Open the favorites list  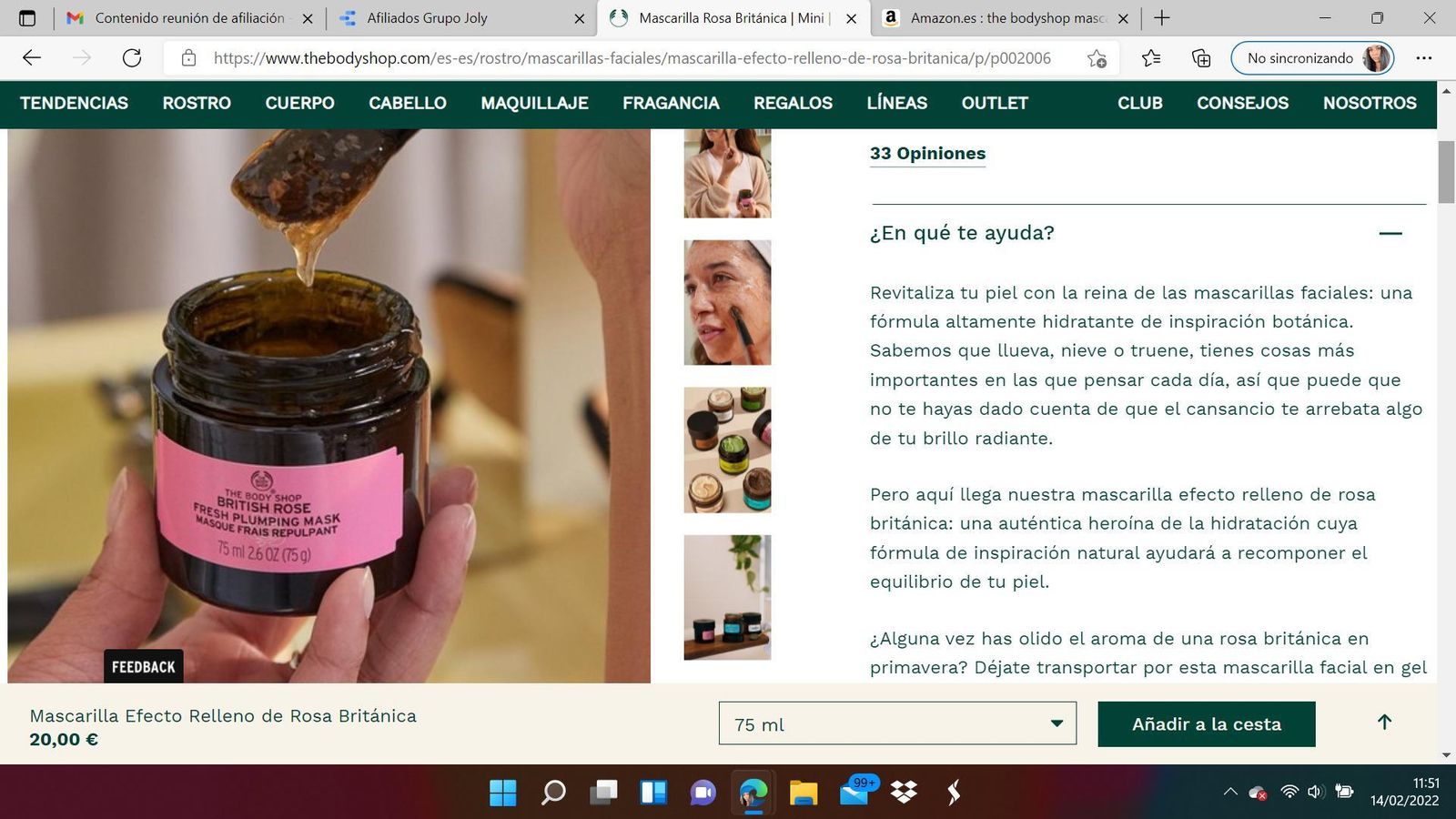[1150, 57]
